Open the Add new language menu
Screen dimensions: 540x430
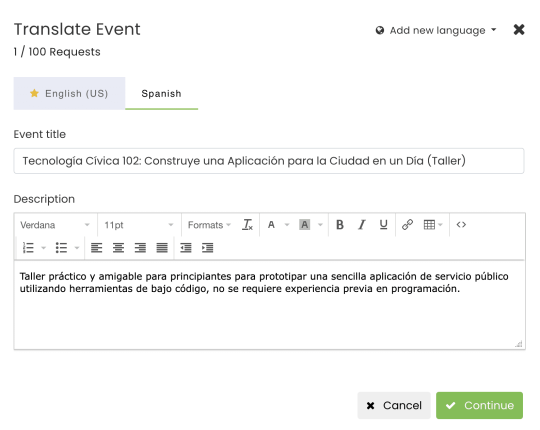[436, 30]
